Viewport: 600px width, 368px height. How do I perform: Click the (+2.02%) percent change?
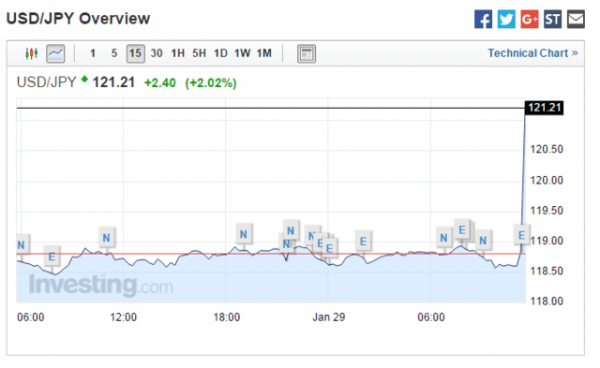tap(211, 83)
